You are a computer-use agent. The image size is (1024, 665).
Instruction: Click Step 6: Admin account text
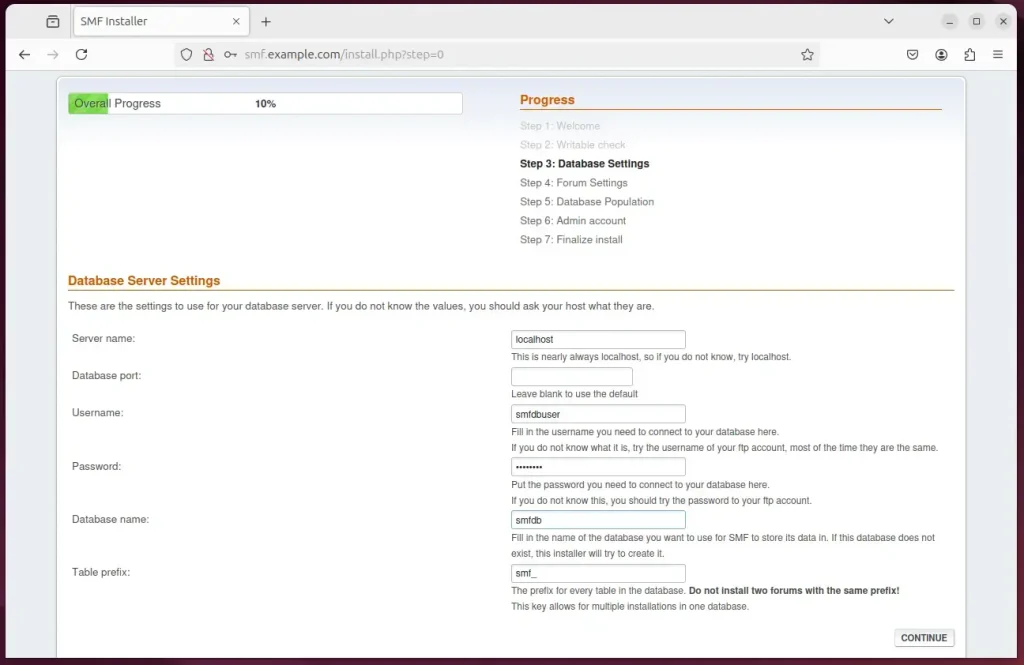pos(573,221)
